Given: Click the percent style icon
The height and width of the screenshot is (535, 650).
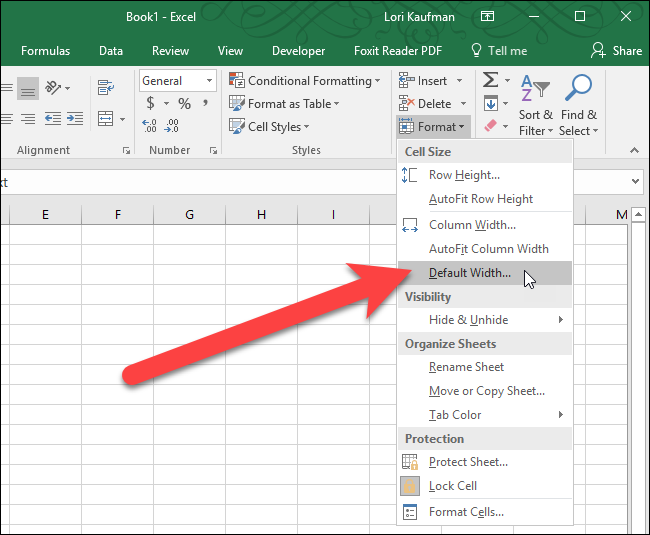Looking at the screenshot, I should click(184, 104).
